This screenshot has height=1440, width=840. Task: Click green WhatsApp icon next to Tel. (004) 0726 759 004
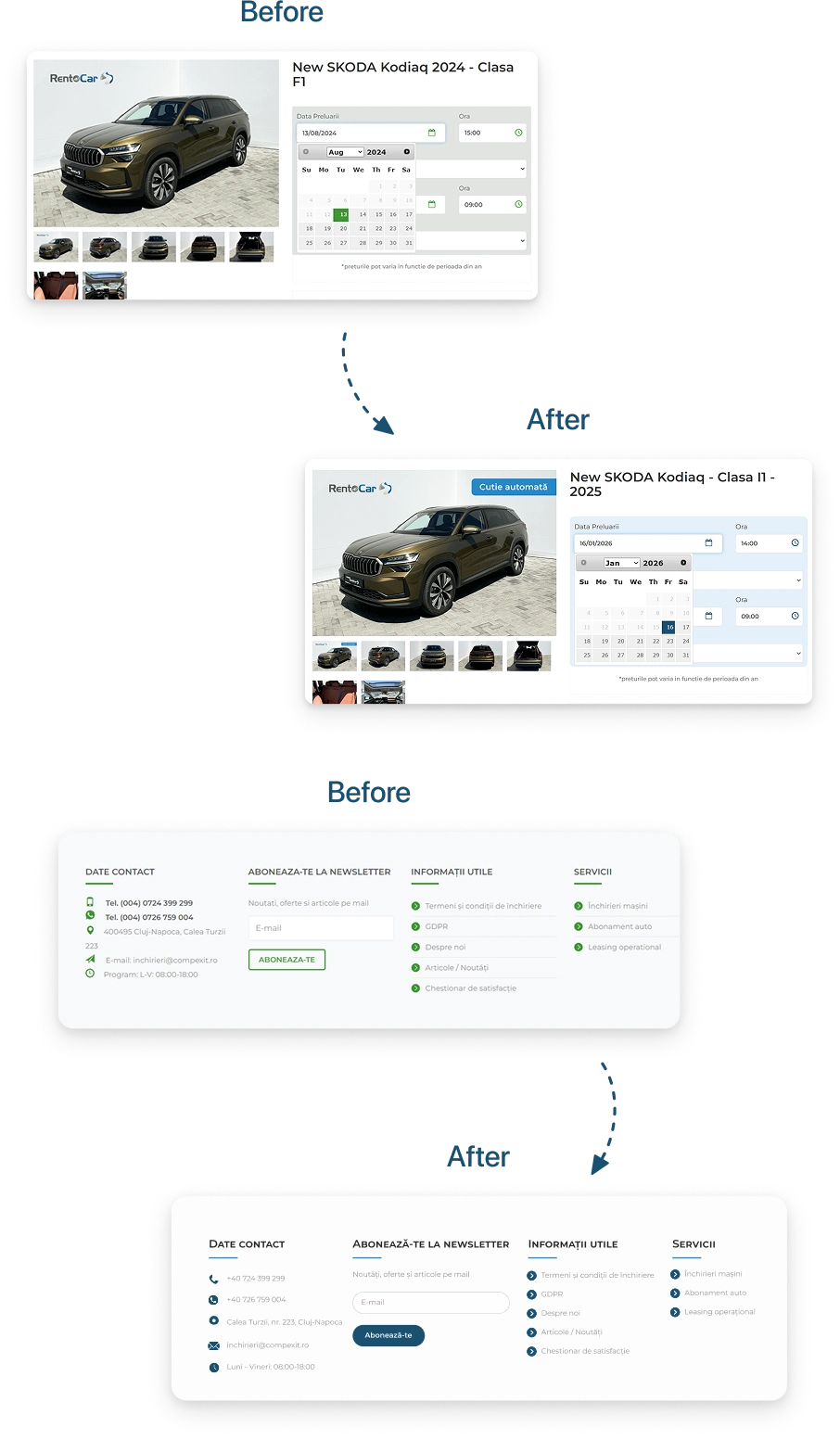click(x=90, y=915)
